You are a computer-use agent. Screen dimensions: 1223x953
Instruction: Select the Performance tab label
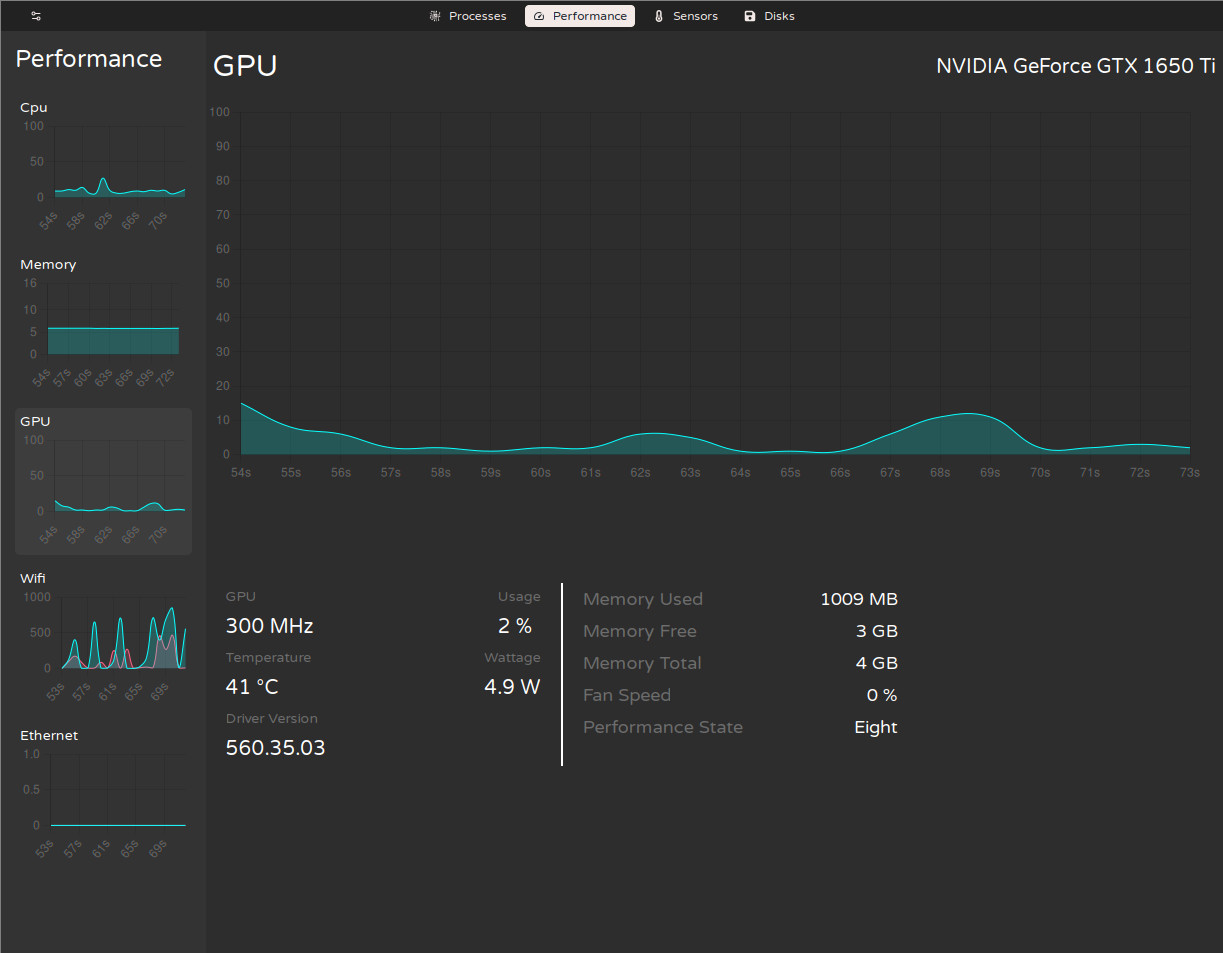590,16
